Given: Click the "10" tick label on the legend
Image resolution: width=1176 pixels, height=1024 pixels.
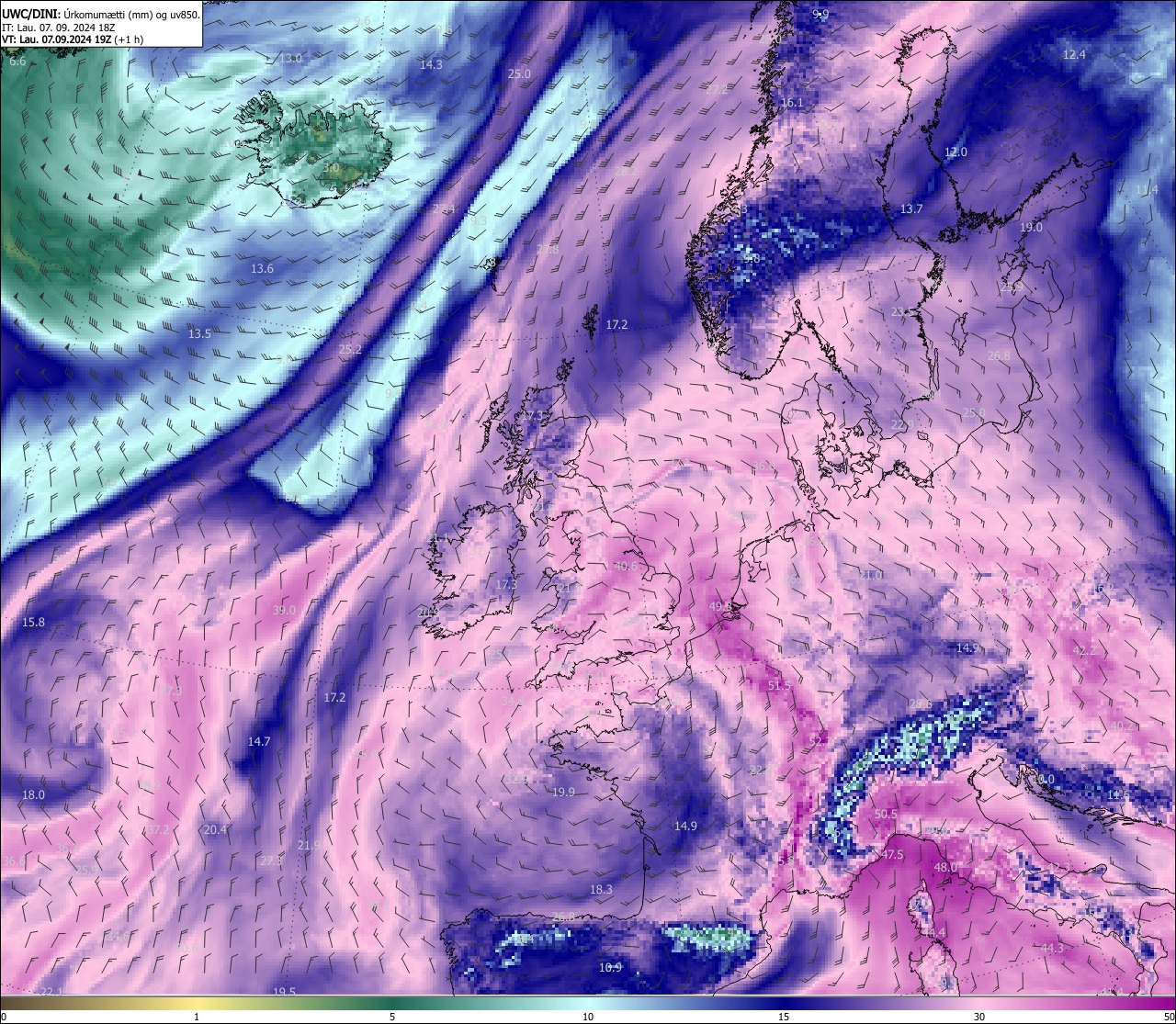Looking at the screenshot, I should point(588,1017).
